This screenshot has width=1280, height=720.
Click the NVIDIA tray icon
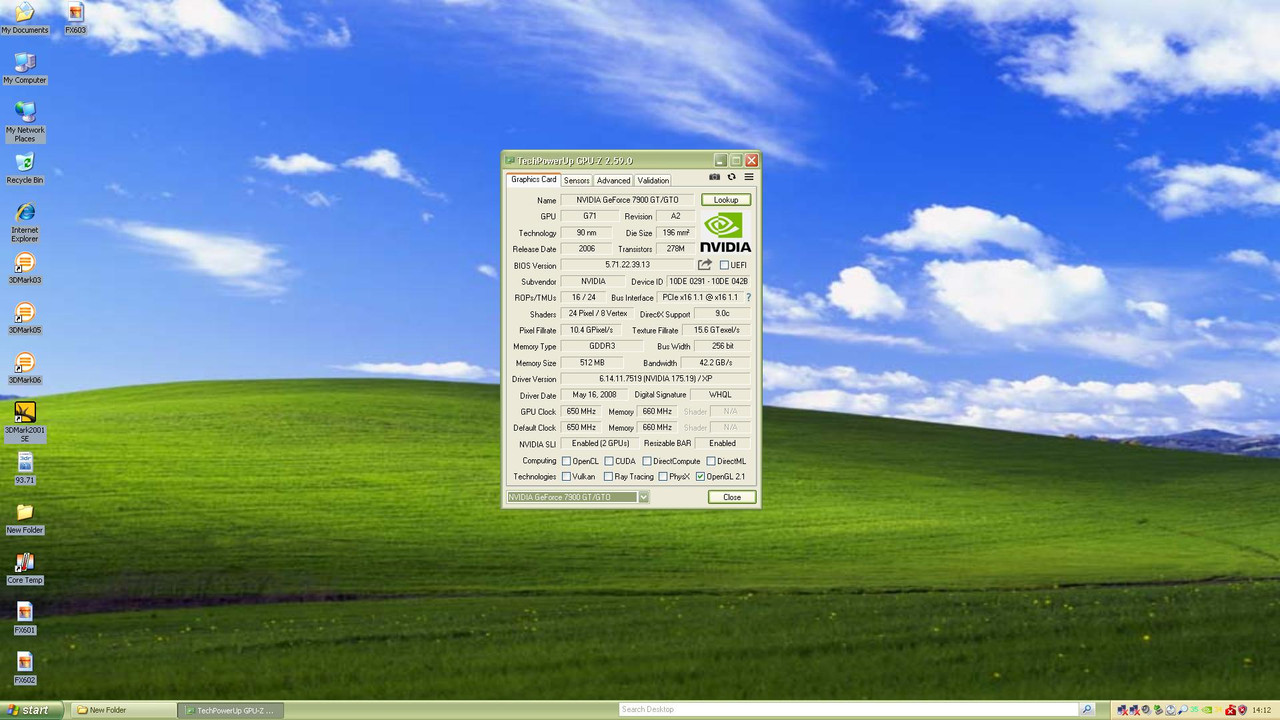[1207, 710]
